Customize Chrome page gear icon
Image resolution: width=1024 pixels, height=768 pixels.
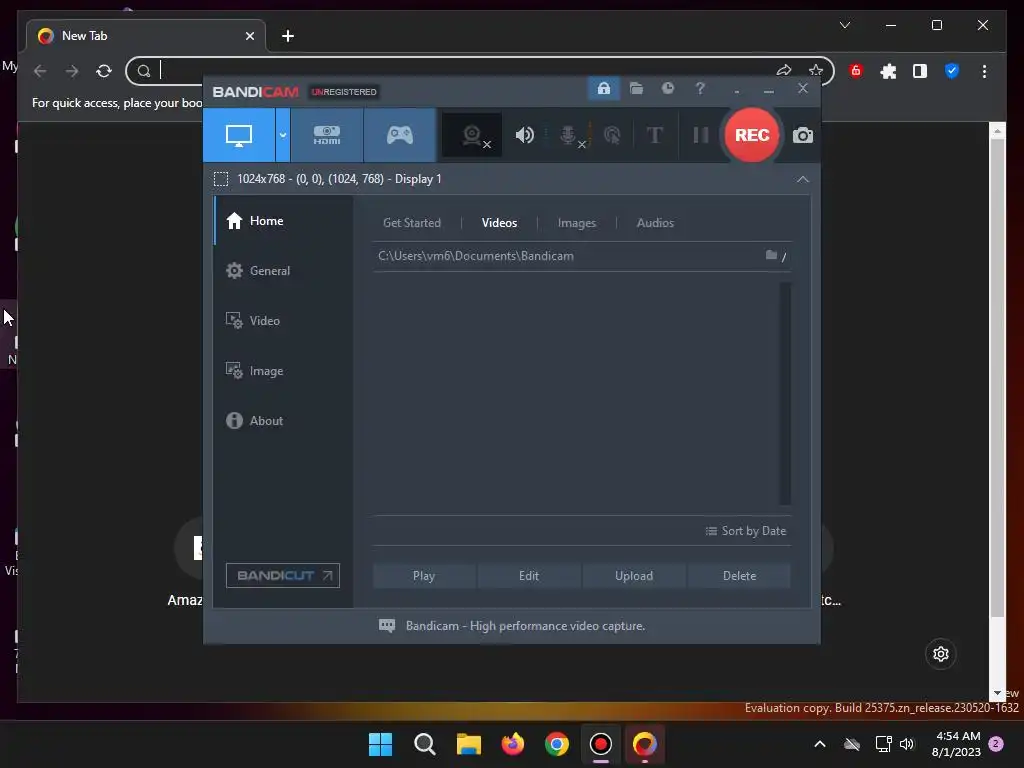coord(940,654)
